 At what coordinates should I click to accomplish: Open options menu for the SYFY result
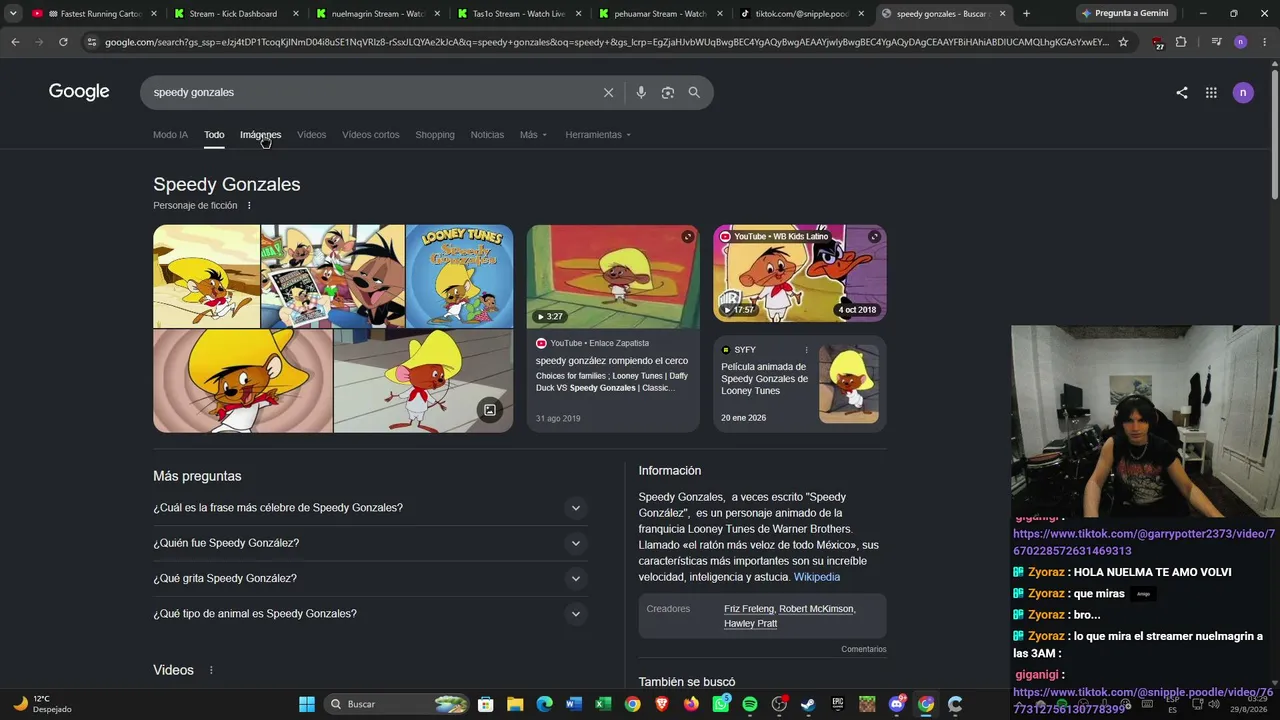coord(806,350)
